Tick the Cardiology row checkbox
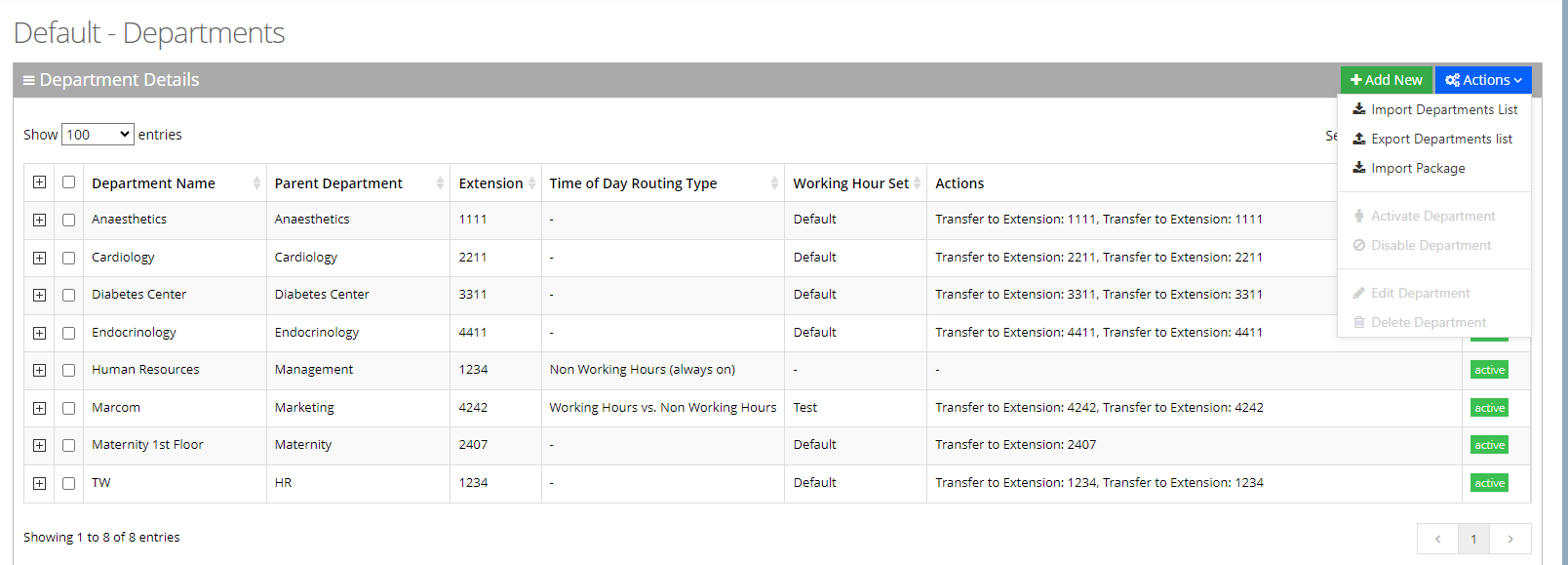Screen dimensions: 1568x565 (x=68, y=258)
